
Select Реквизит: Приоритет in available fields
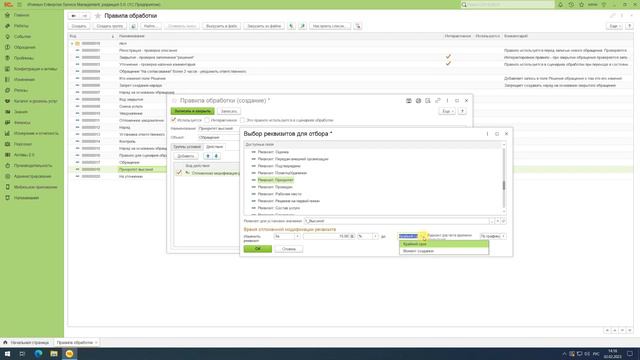pyautogui.click(x=276, y=180)
